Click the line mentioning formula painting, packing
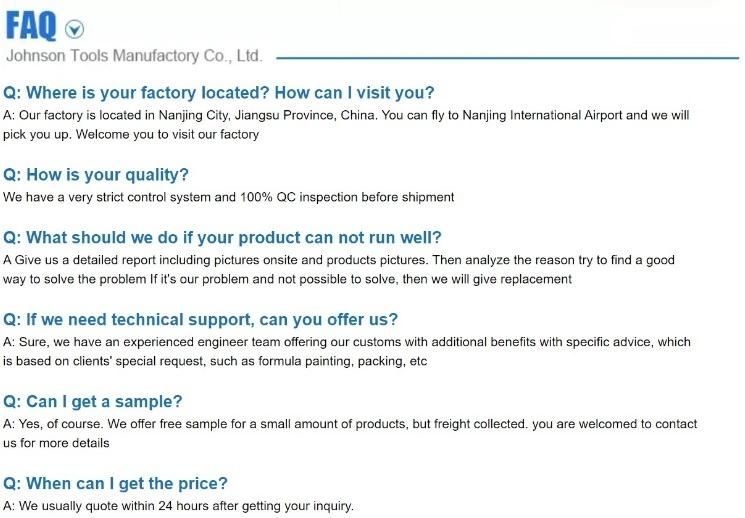745x518 pixels. click(x=215, y=361)
